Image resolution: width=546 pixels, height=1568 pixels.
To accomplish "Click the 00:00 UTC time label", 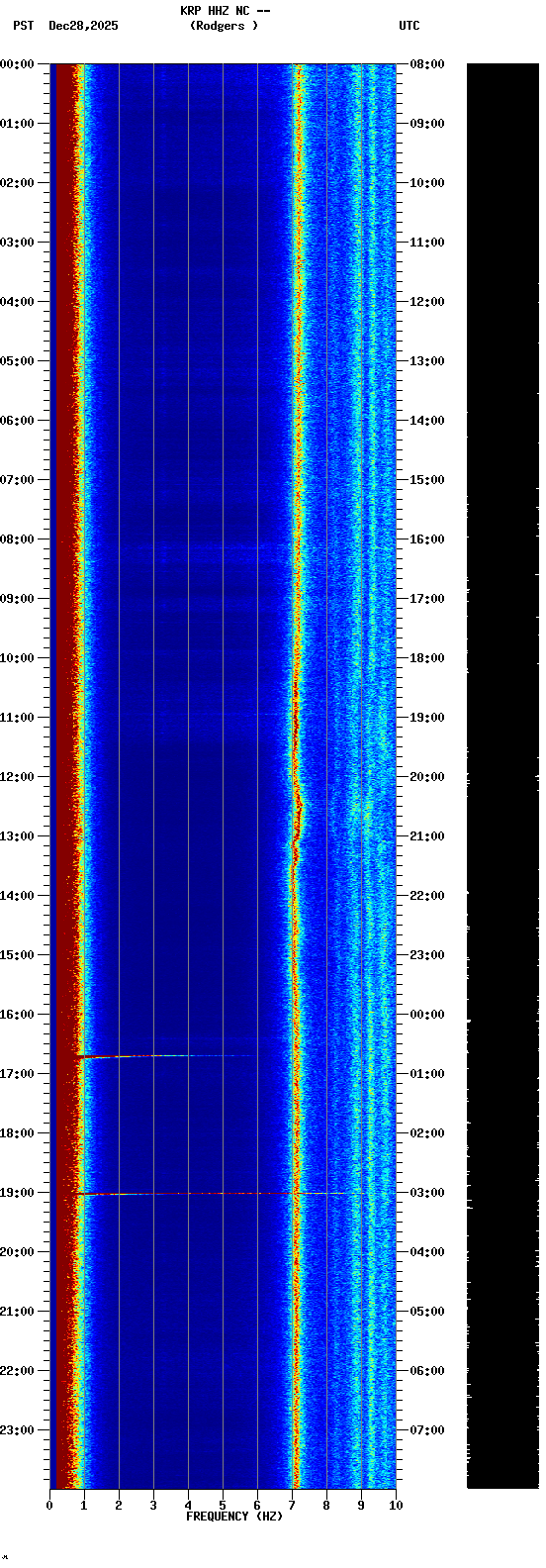I will (427, 1015).
